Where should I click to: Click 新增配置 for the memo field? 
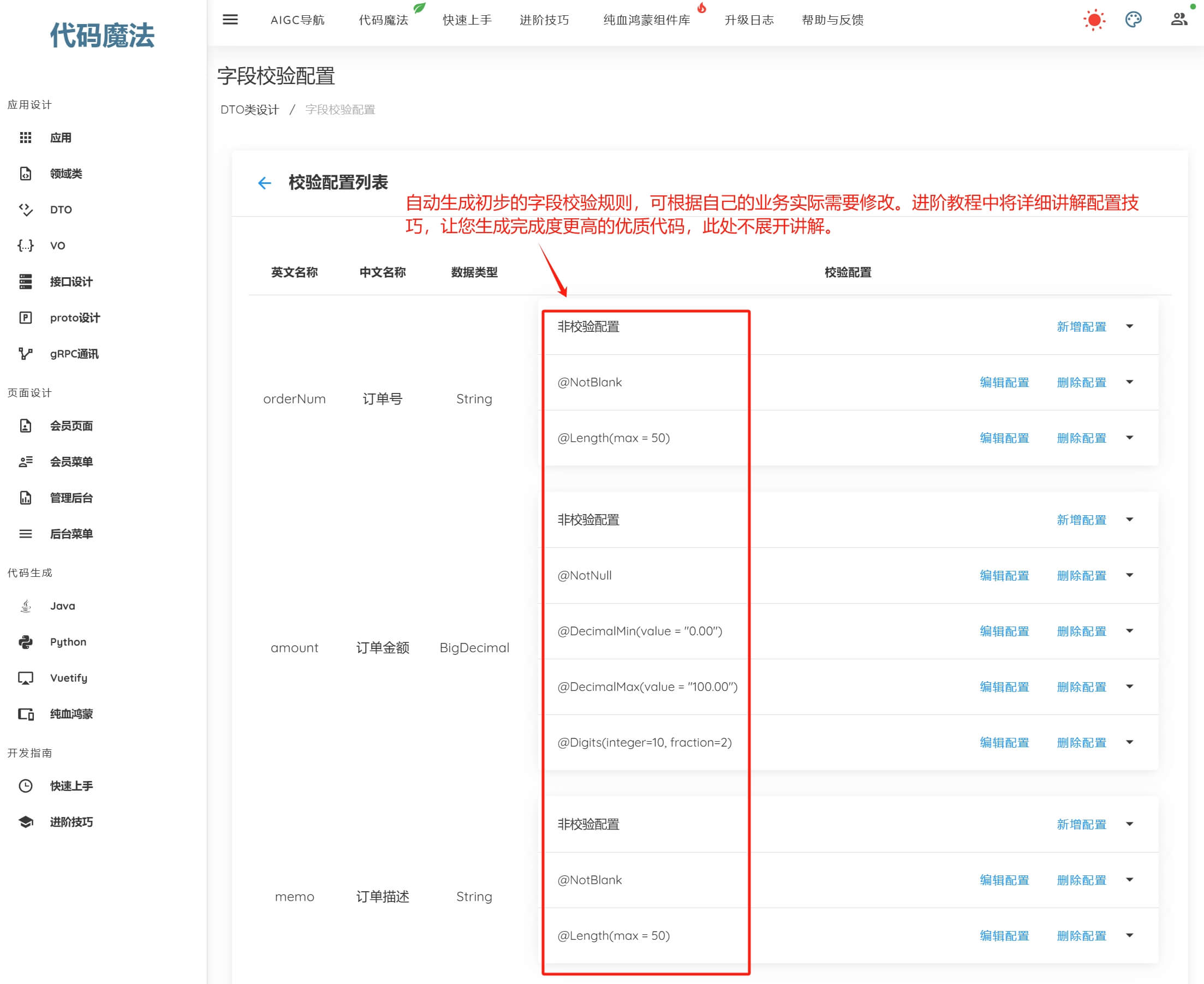(1081, 824)
